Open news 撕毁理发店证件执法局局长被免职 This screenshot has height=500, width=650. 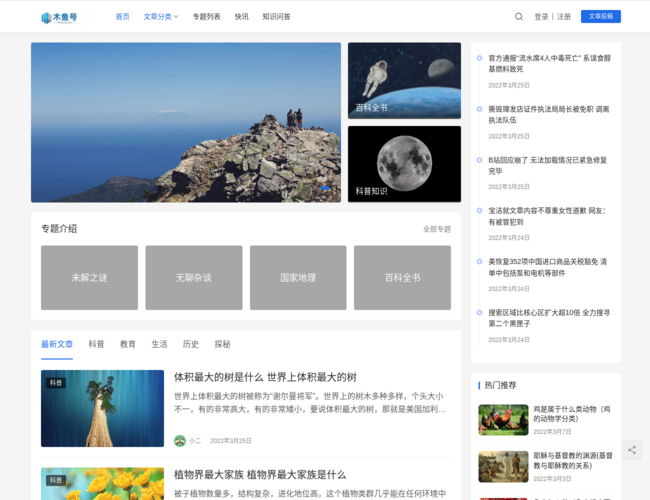point(548,114)
